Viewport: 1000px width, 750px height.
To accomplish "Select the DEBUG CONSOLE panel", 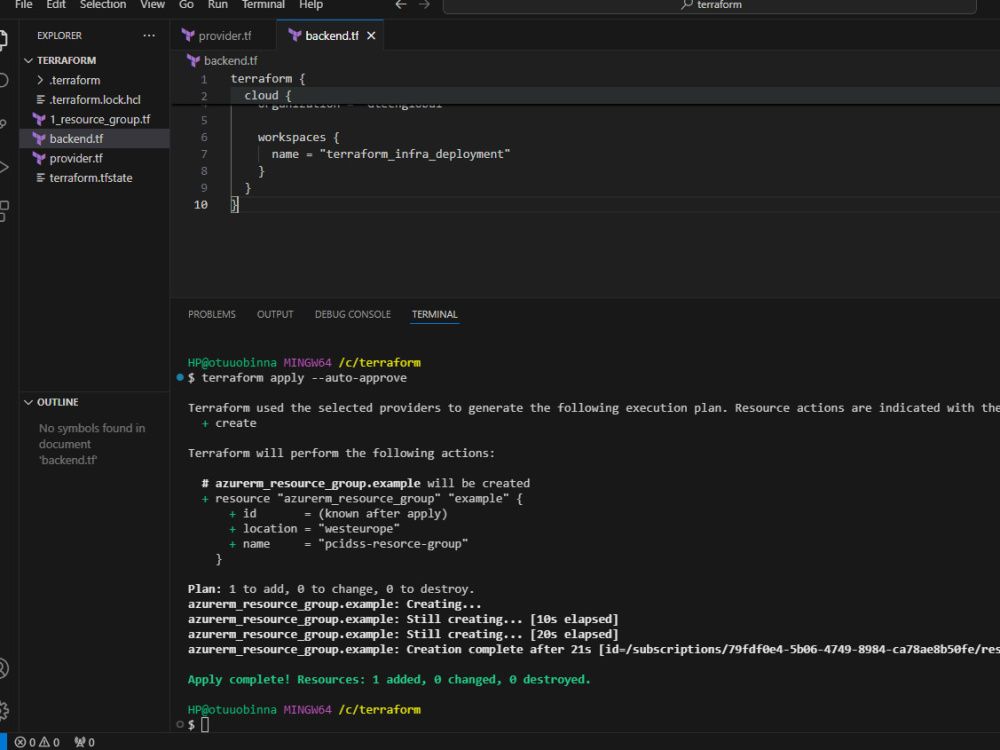I will pyautogui.click(x=352, y=314).
